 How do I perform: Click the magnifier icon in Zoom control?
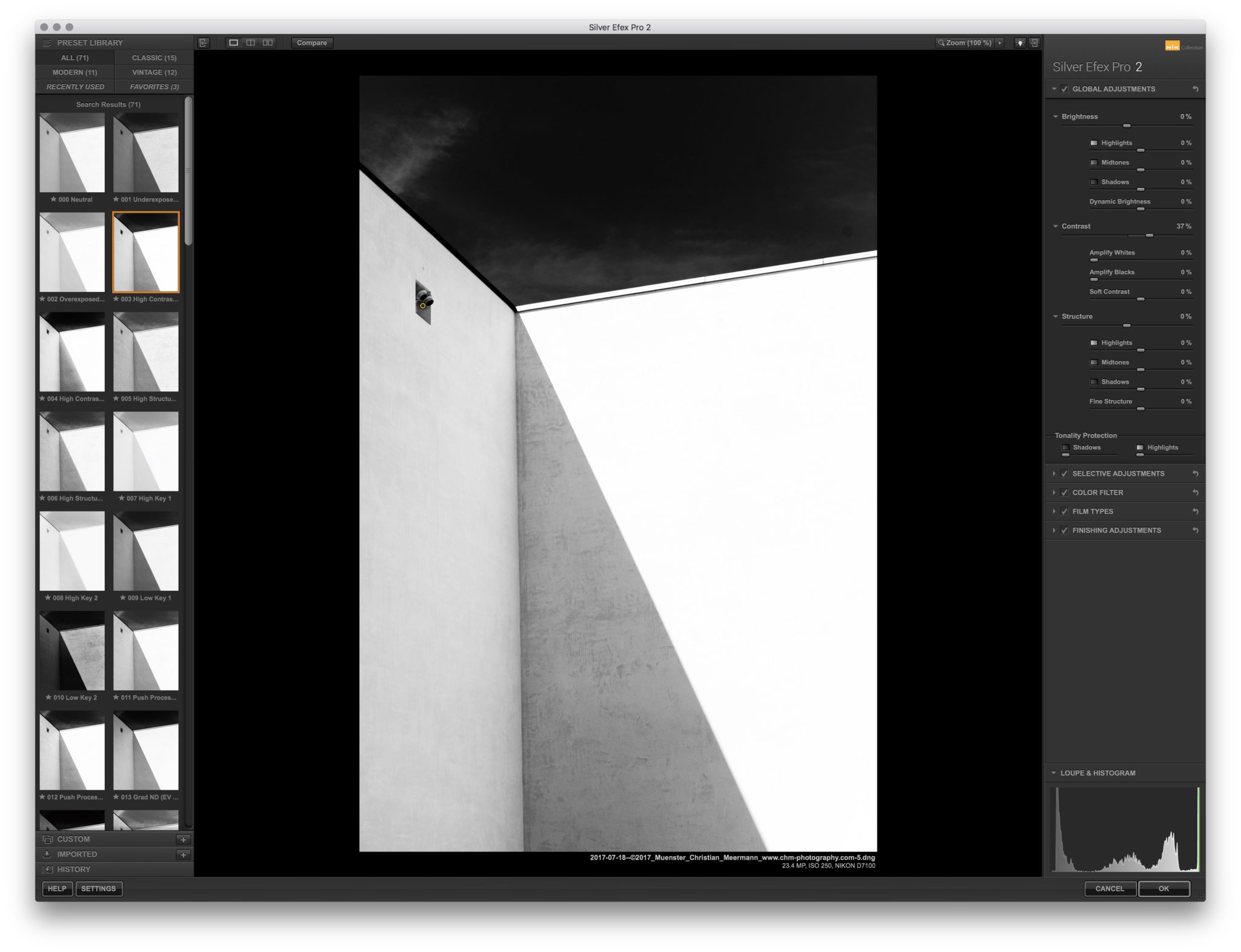coord(941,43)
